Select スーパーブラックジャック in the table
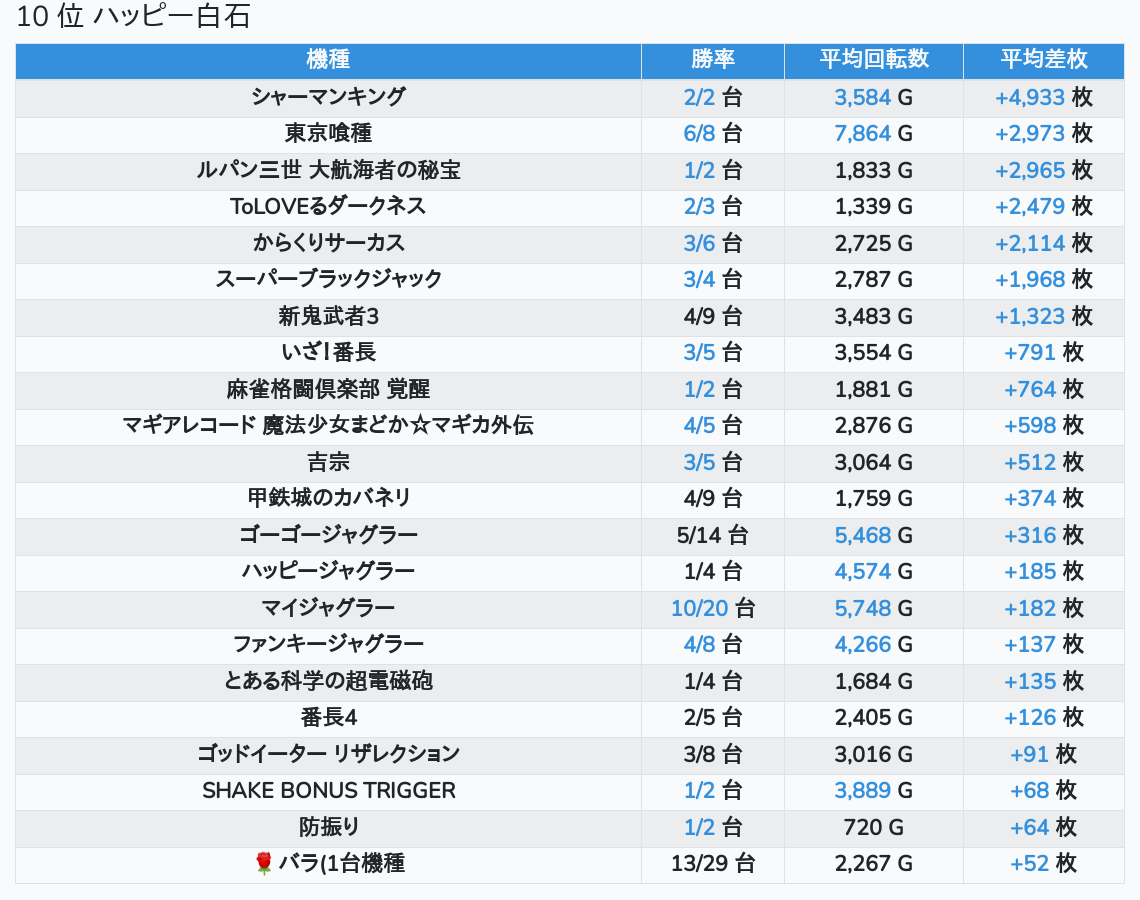 [x=328, y=279]
